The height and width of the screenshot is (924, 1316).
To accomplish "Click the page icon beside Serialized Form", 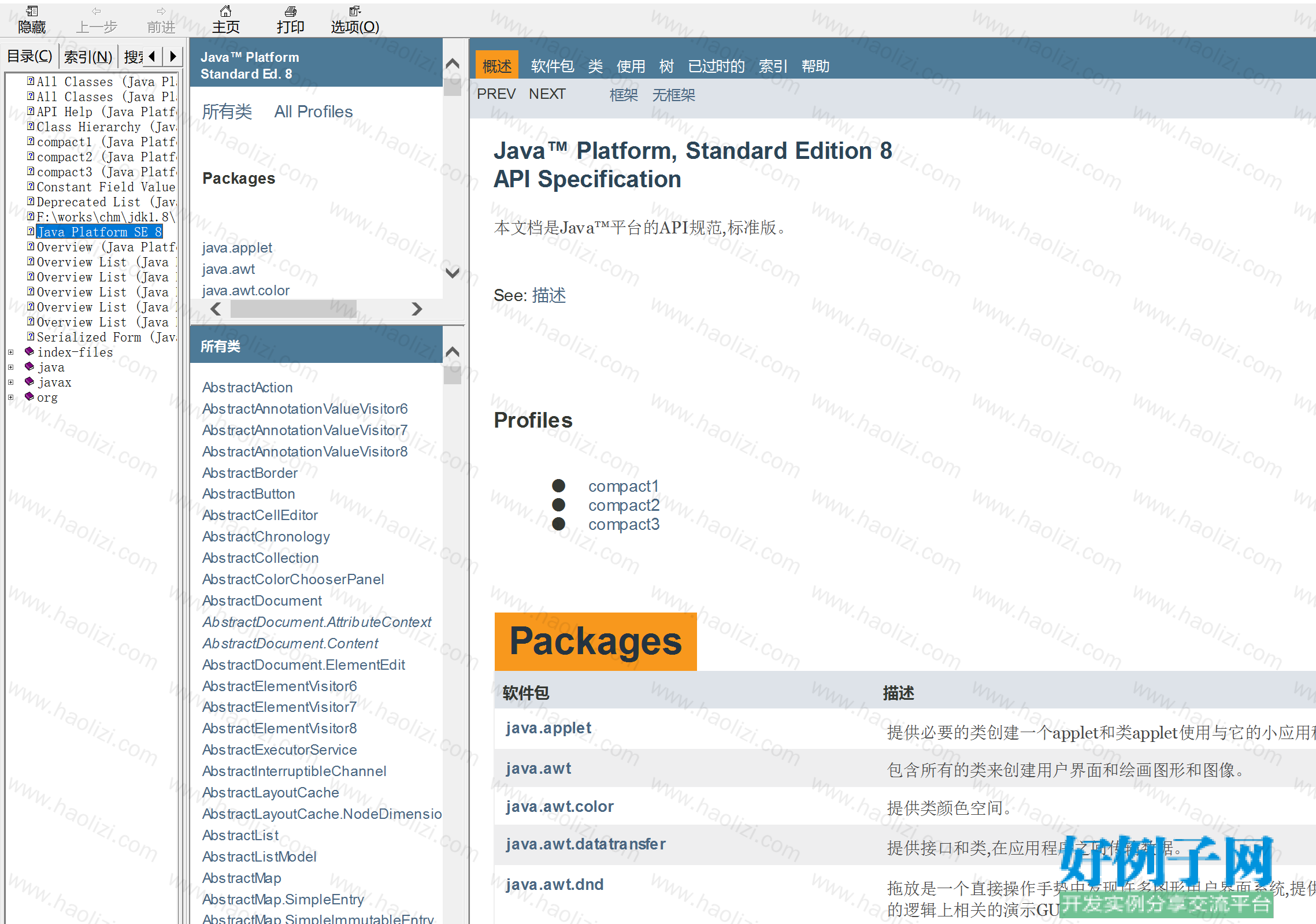I will tap(31, 336).
